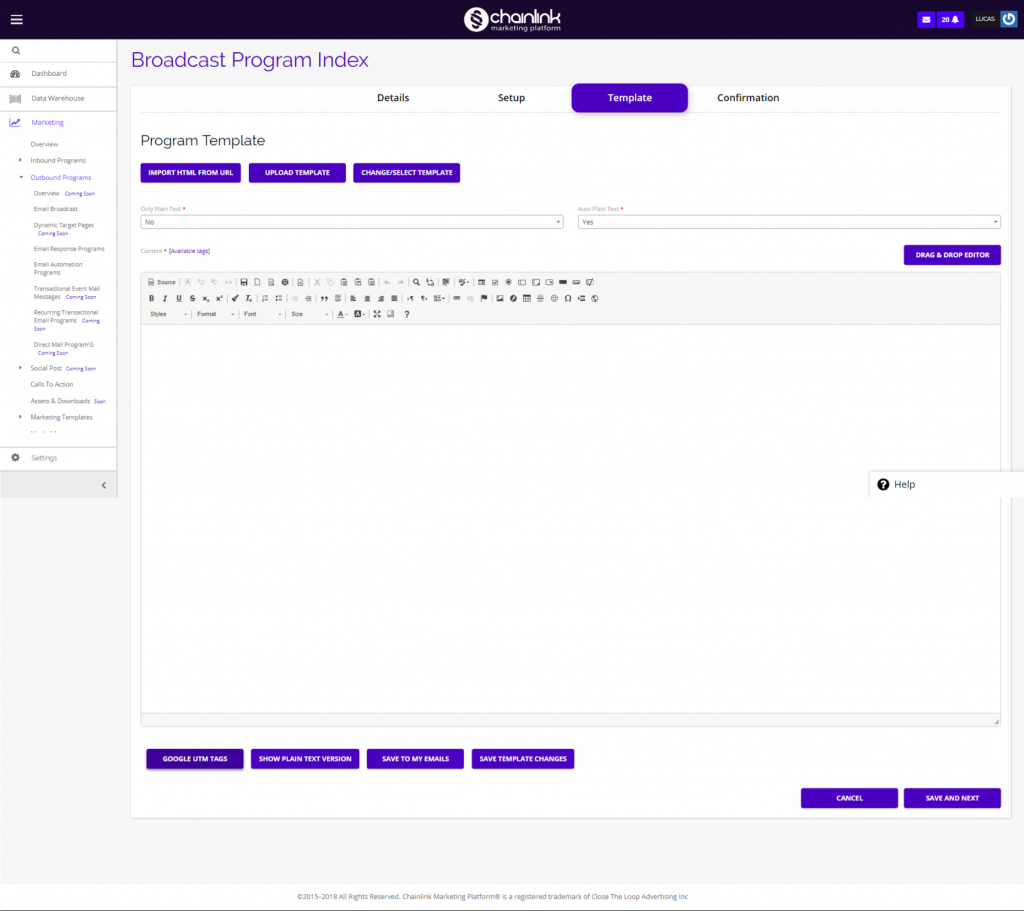Select the Bold formatting icon

click(151, 298)
